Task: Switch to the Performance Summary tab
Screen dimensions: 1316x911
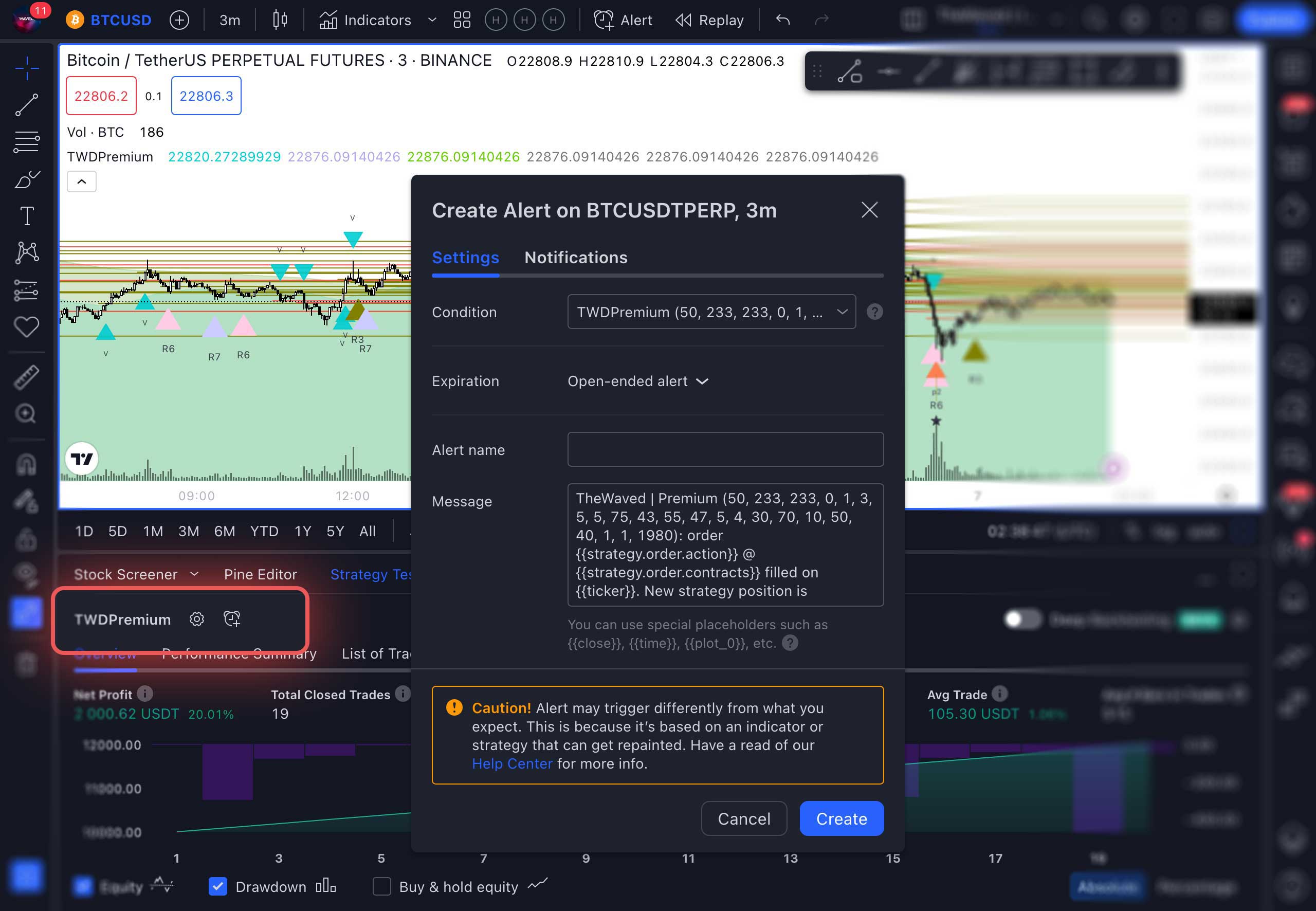Action: click(239, 653)
